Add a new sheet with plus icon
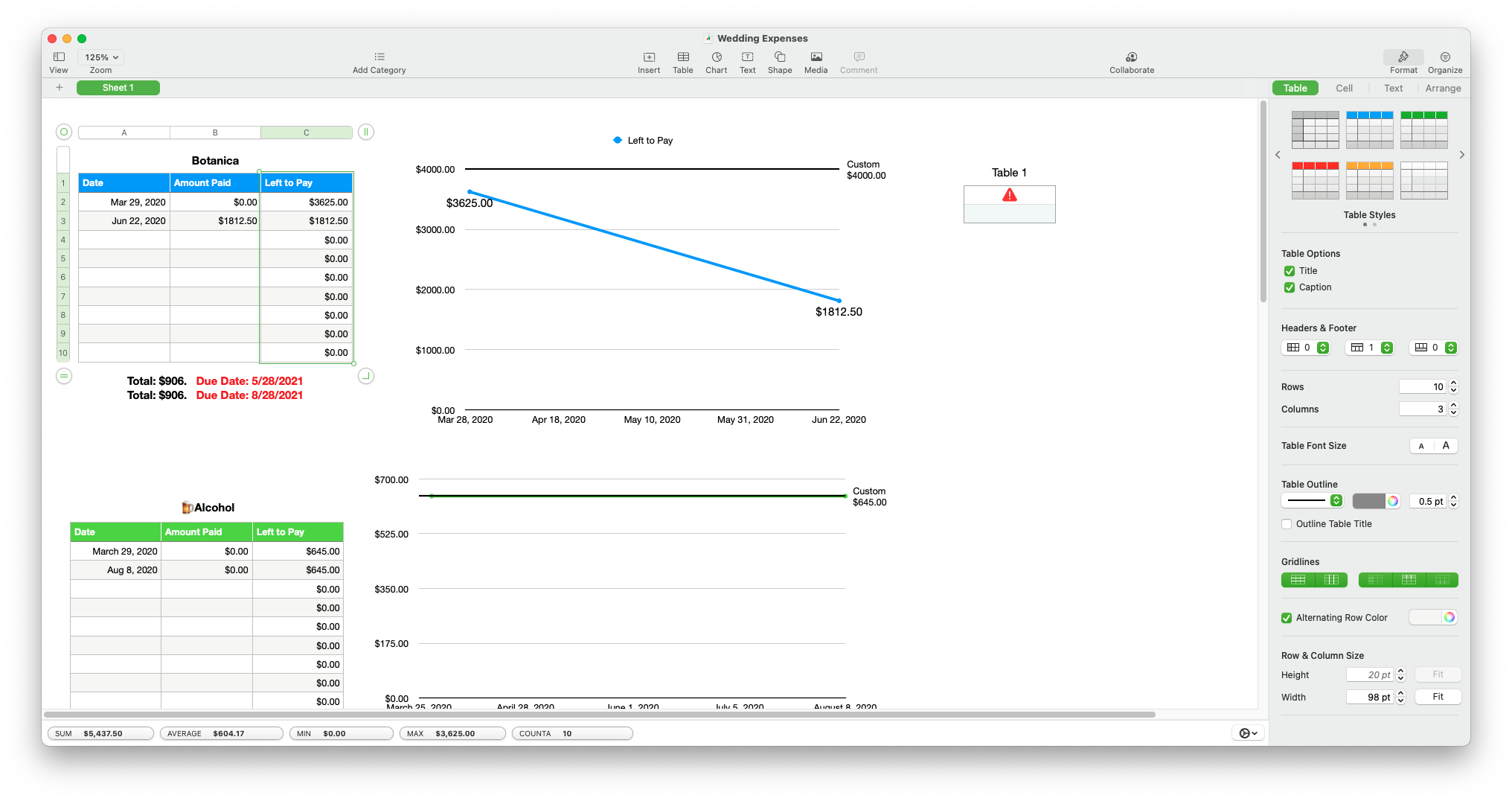Image resolution: width=1512 pixels, height=801 pixels. point(60,88)
